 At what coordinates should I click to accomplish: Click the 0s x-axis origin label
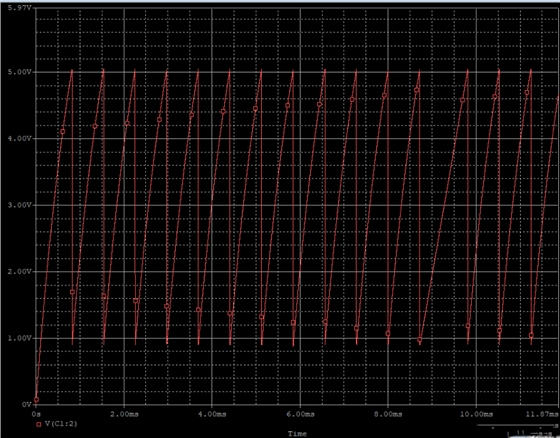(36, 414)
